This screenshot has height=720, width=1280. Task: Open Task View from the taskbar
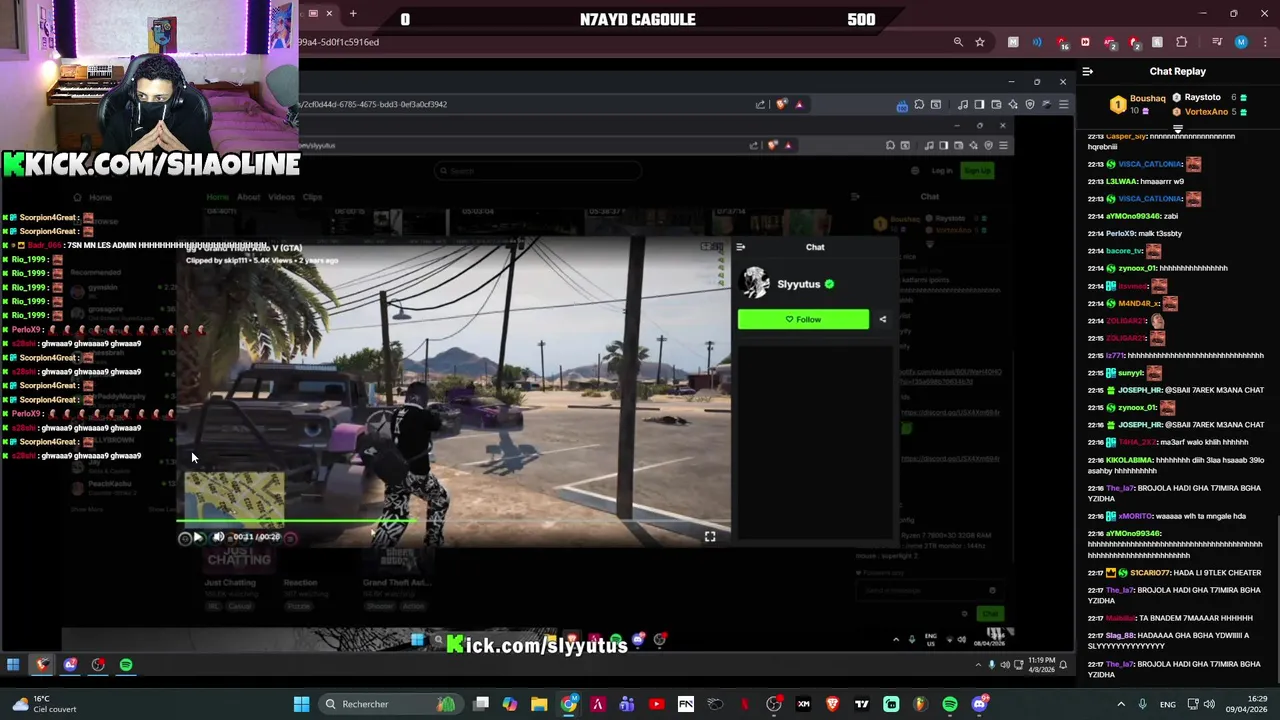point(481,704)
